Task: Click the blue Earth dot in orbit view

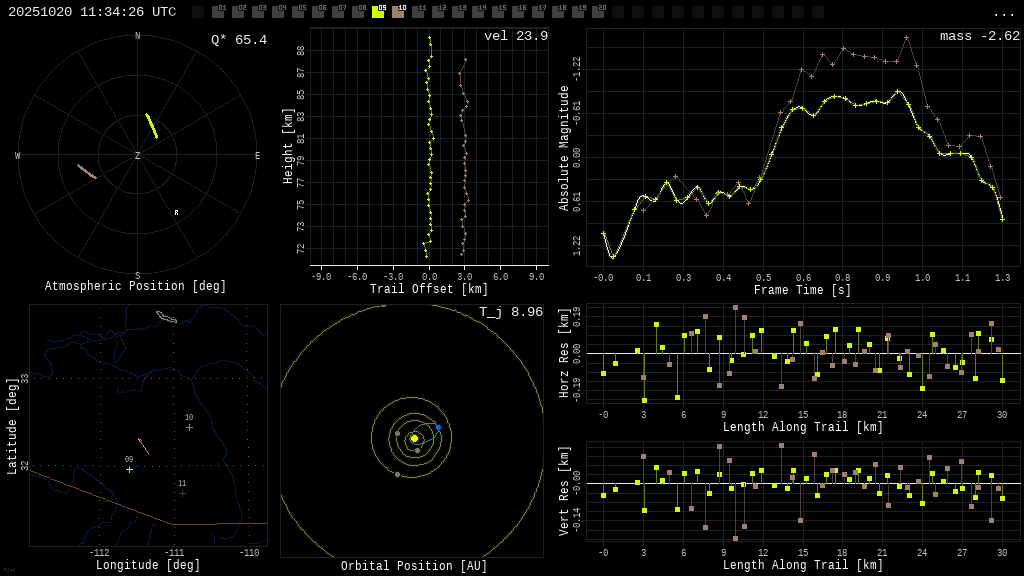Action: (x=438, y=427)
